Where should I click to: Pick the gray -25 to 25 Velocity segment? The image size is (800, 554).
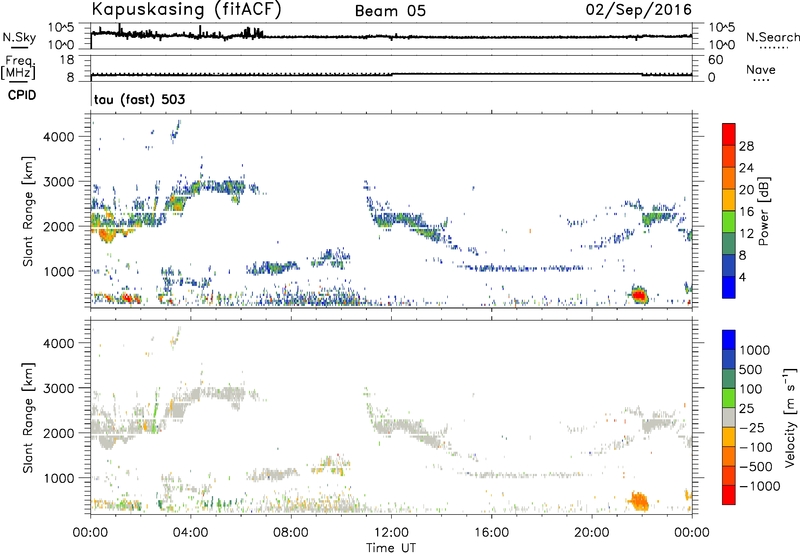(729, 417)
